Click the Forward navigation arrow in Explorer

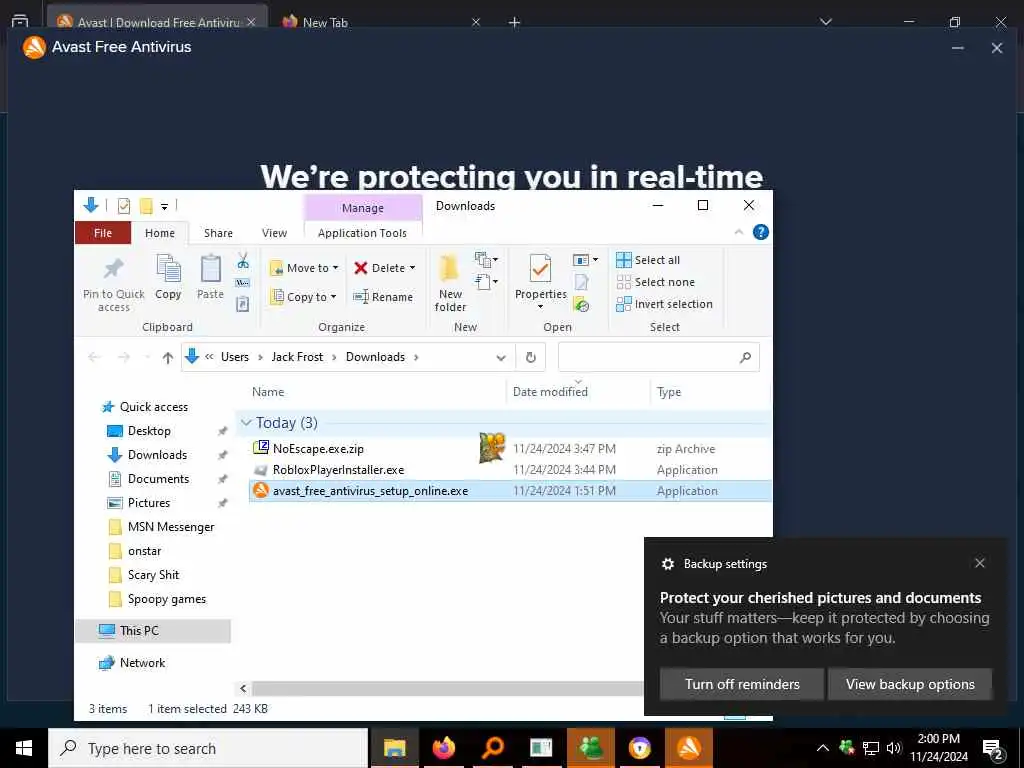point(123,357)
